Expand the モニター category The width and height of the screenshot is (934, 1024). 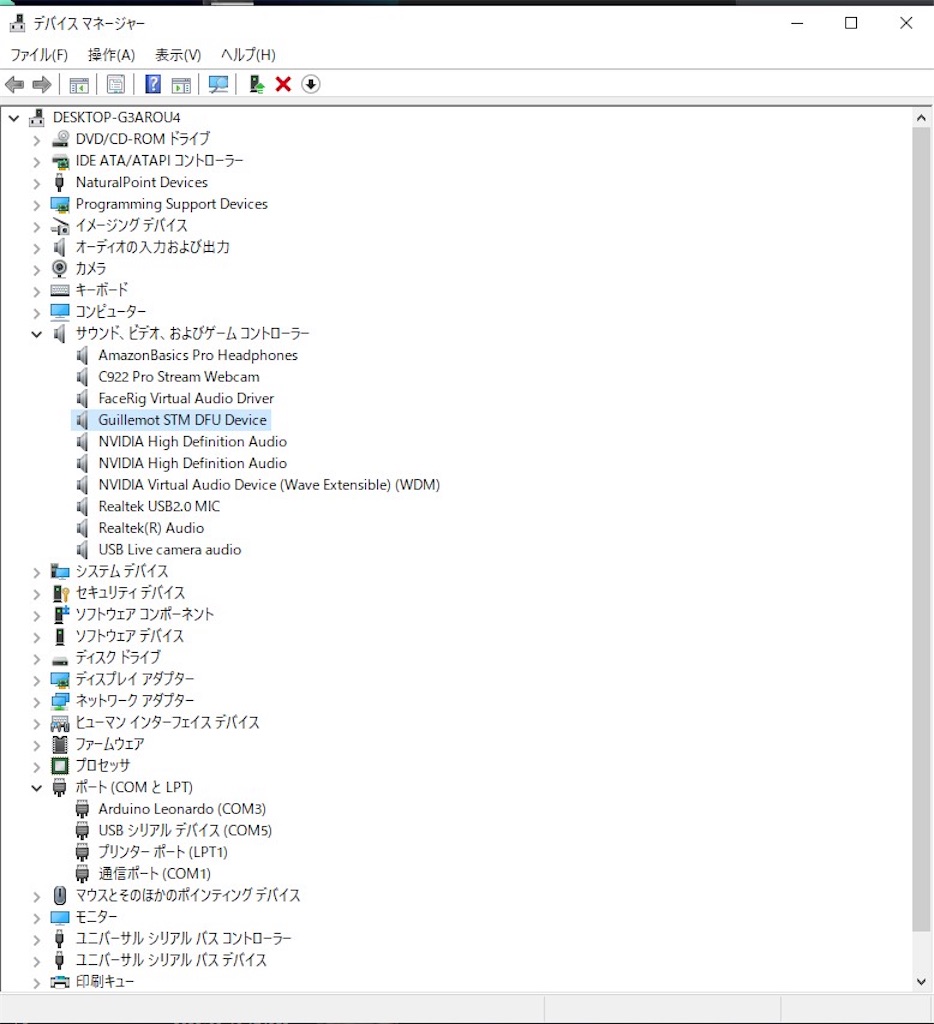click(37, 918)
